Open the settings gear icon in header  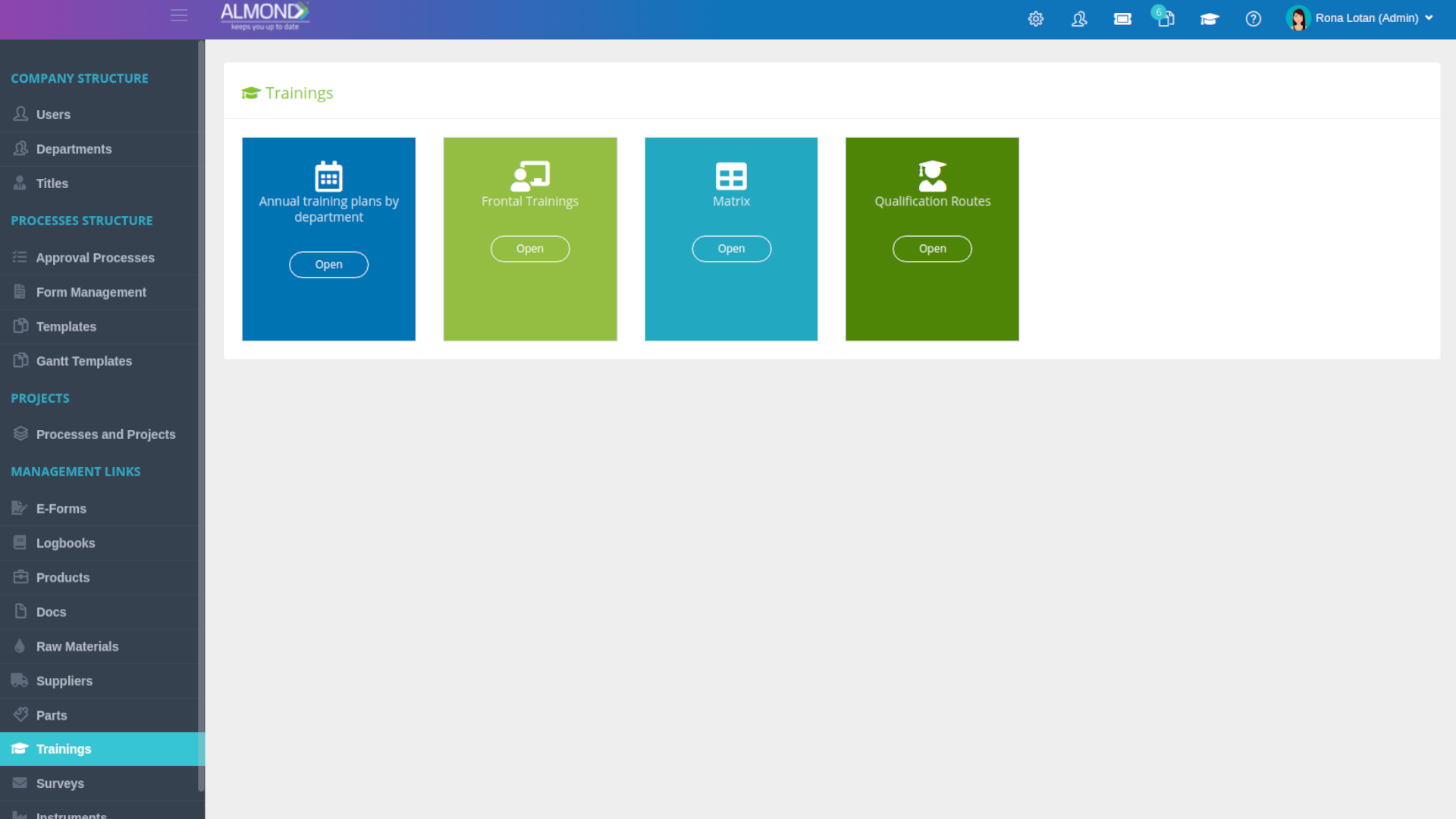pyautogui.click(x=1036, y=19)
